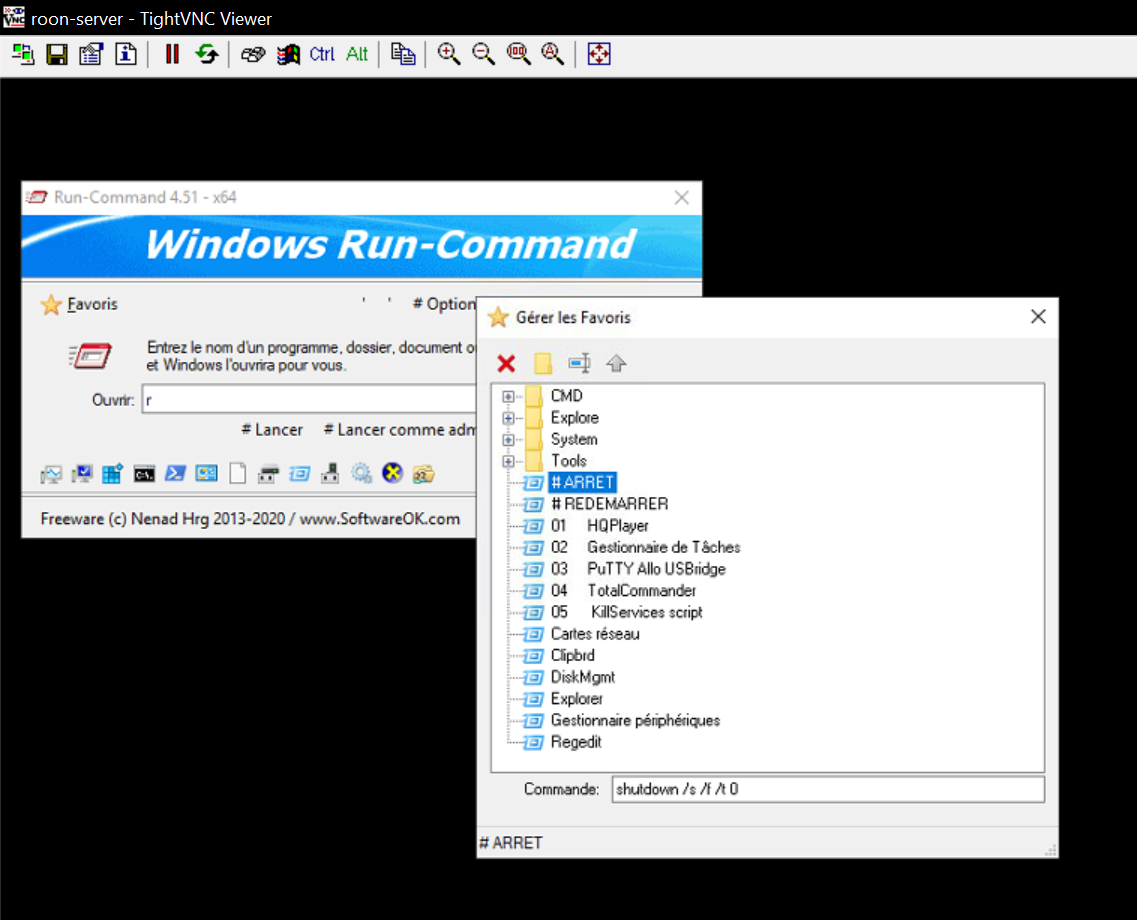The width and height of the screenshot is (1137, 920).
Task: Click the device manager plug icon
Action: [x=330, y=474]
